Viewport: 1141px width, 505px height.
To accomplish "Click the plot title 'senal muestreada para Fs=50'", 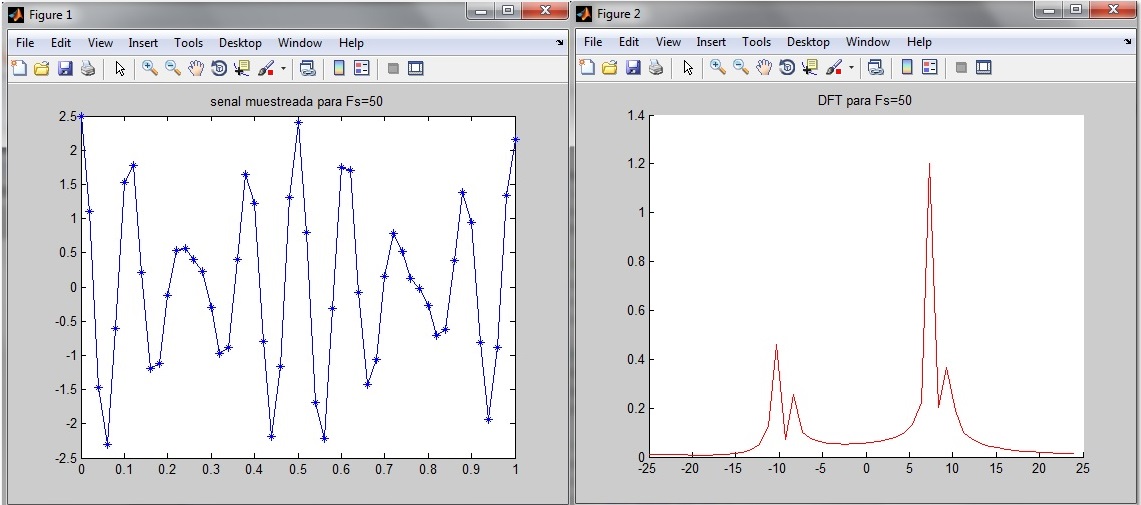I will [298, 101].
